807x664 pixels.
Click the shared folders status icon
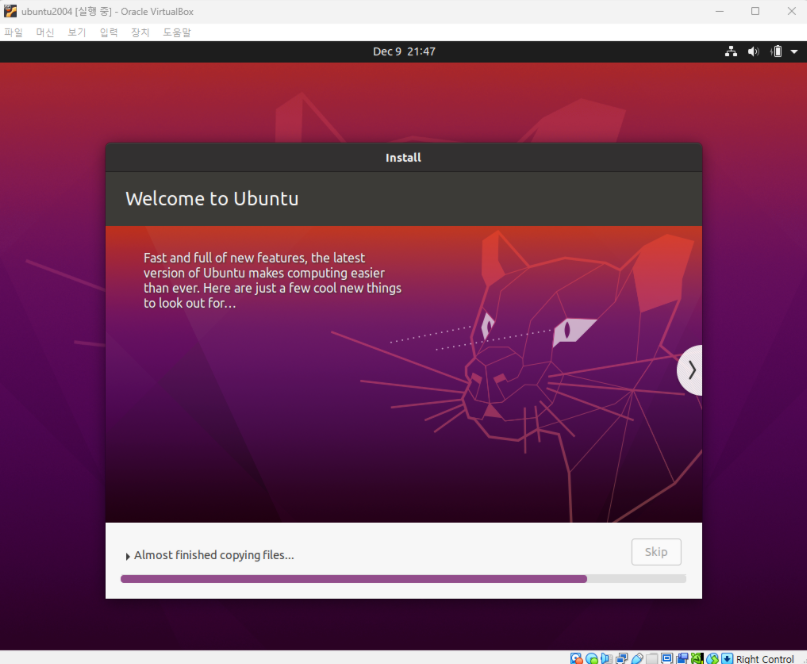click(x=652, y=658)
